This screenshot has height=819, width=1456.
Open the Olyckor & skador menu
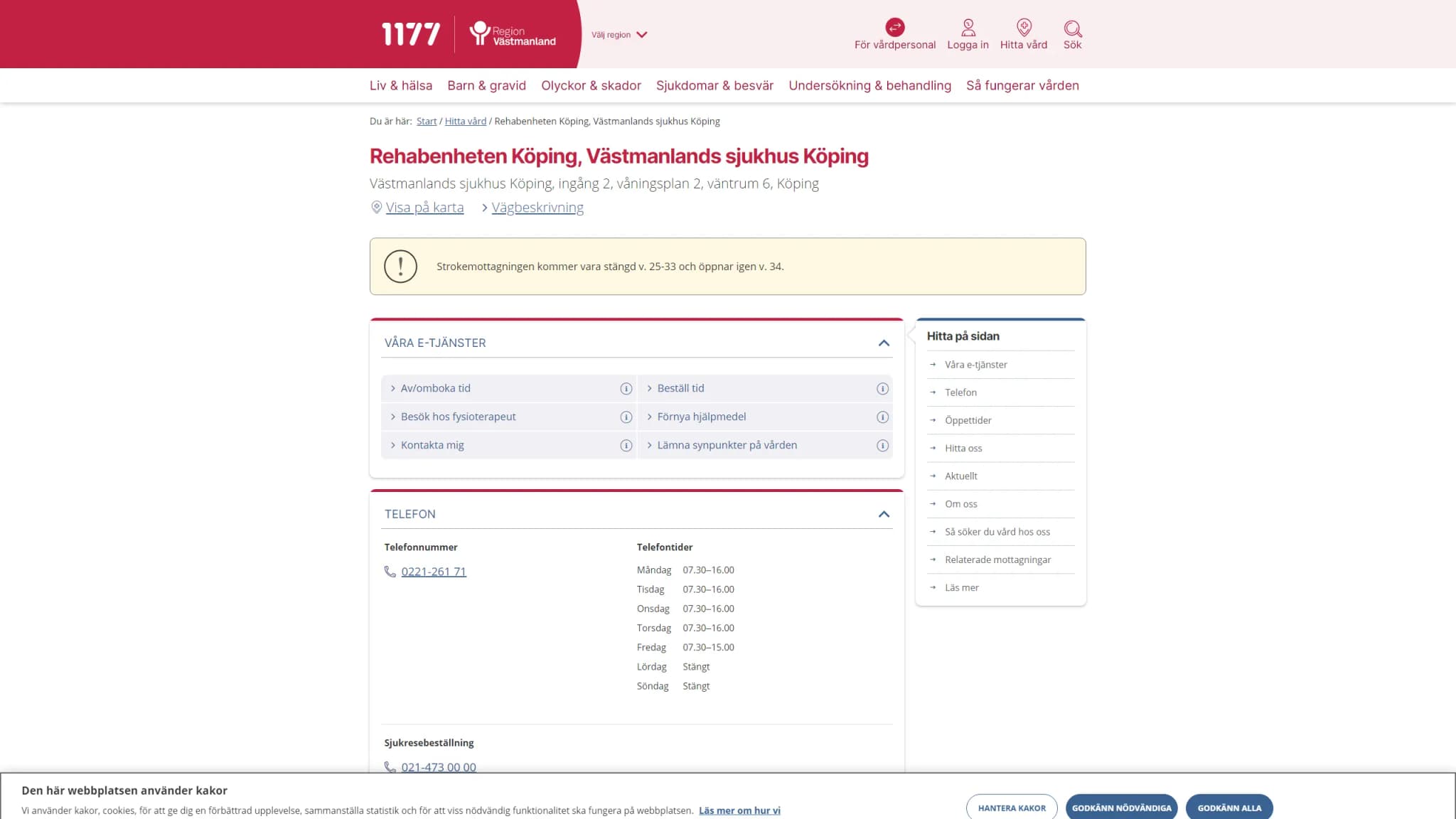[591, 85]
